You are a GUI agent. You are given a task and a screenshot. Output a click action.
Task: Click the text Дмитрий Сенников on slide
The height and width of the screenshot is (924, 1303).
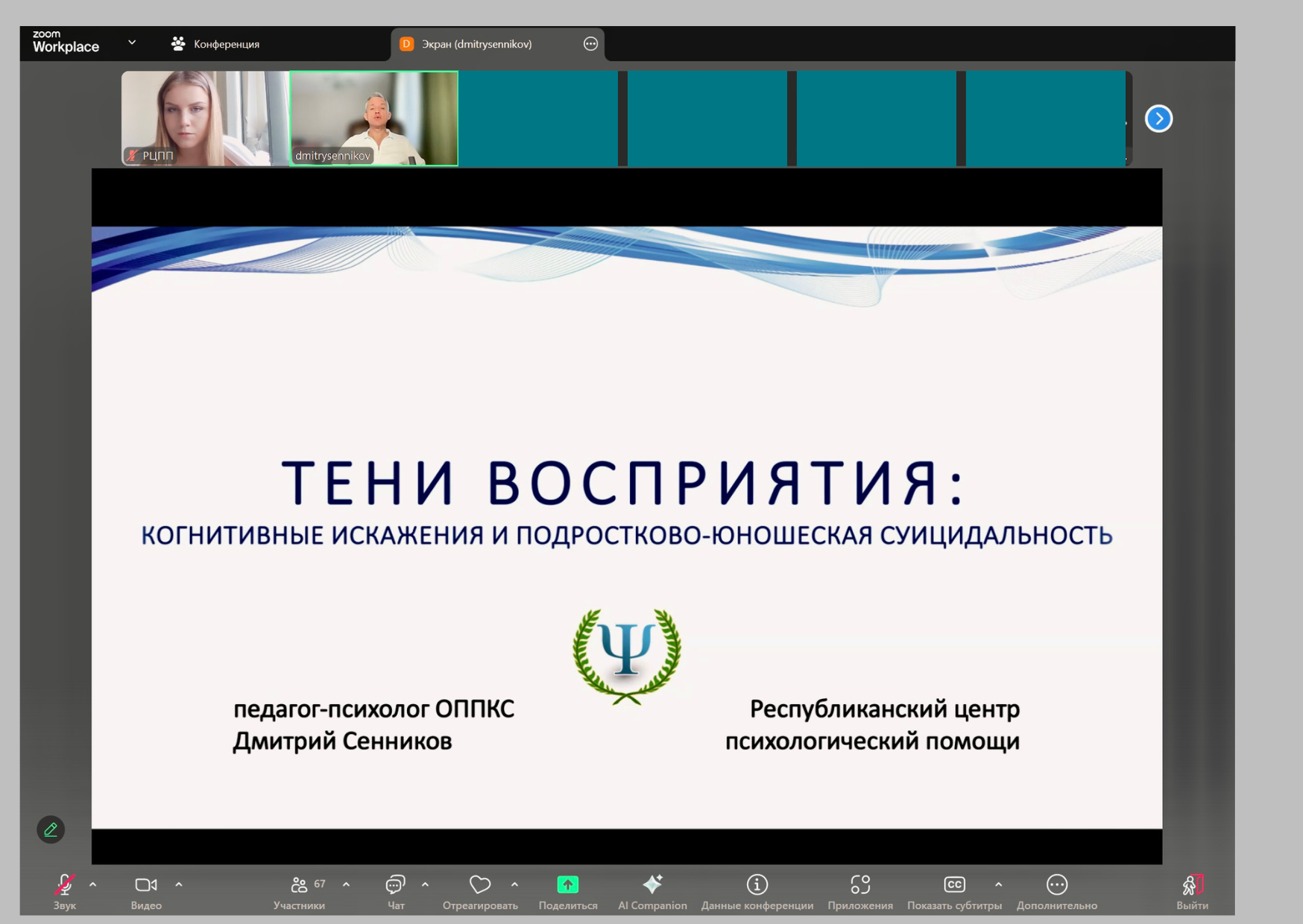tap(342, 741)
